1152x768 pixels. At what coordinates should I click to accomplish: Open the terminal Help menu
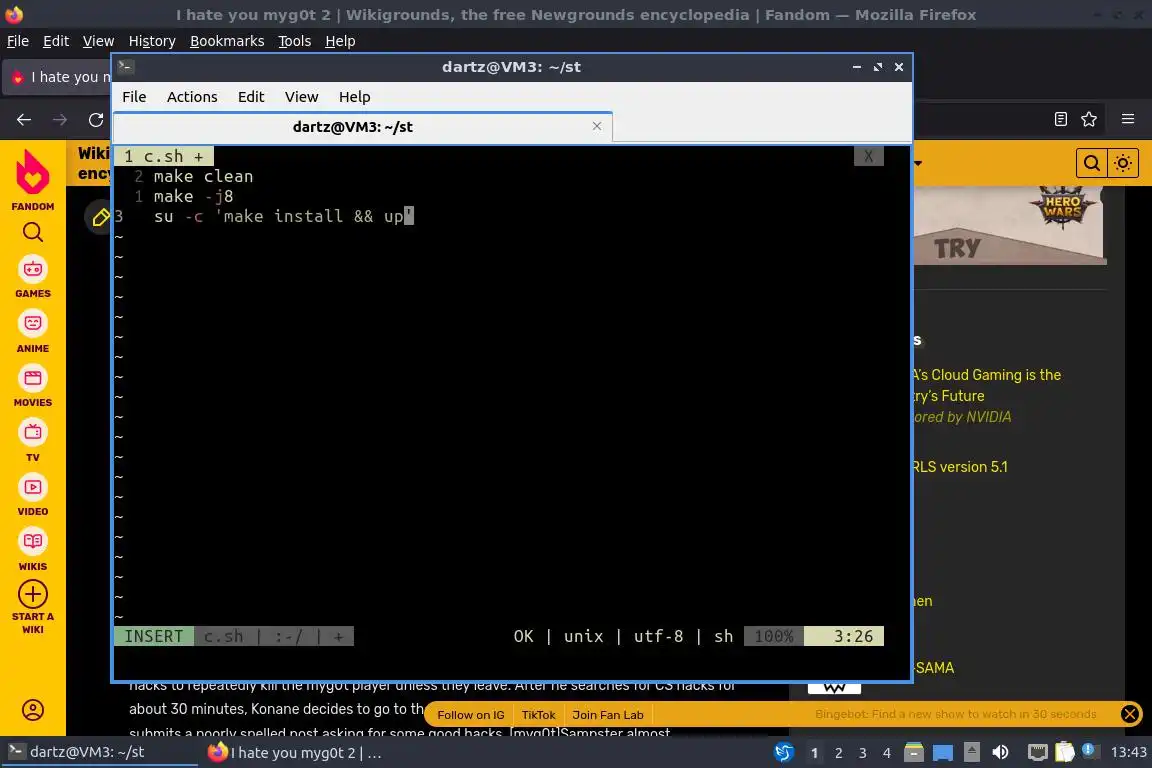tap(354, 97)
